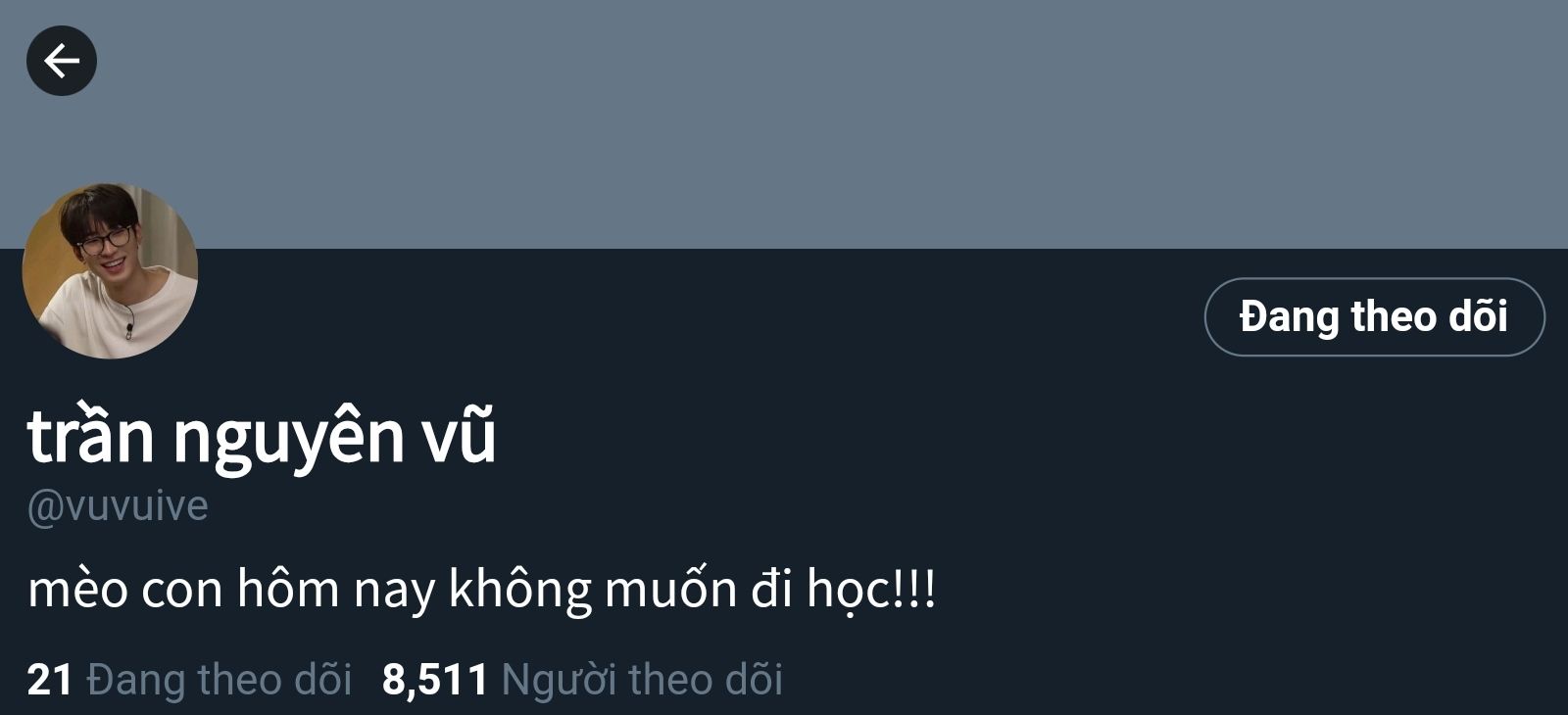The width and height of the screenshot is (1568, 715).
Task: Click the circular back button at top
Action: [x=61, y=61]
